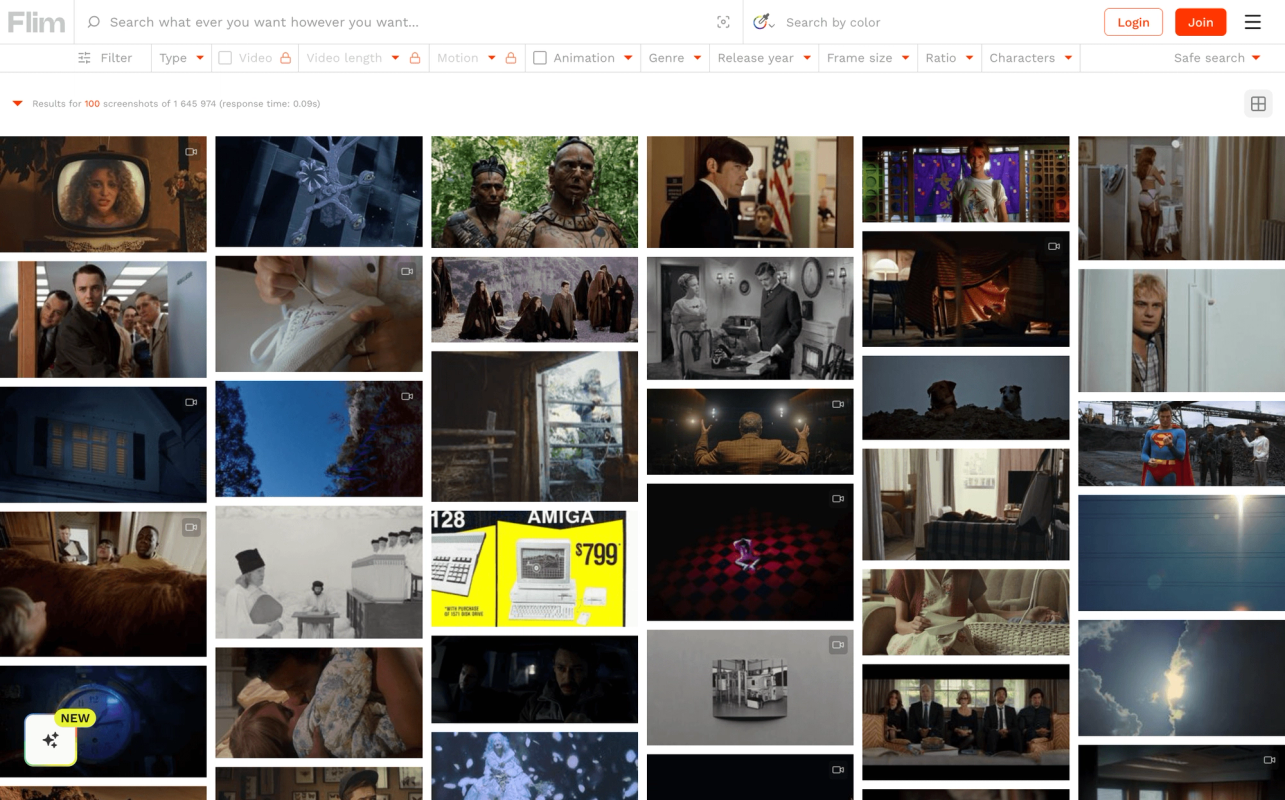Open the Video length dropdown
This screenshot has height=800, width=1285.
[353, 58]
